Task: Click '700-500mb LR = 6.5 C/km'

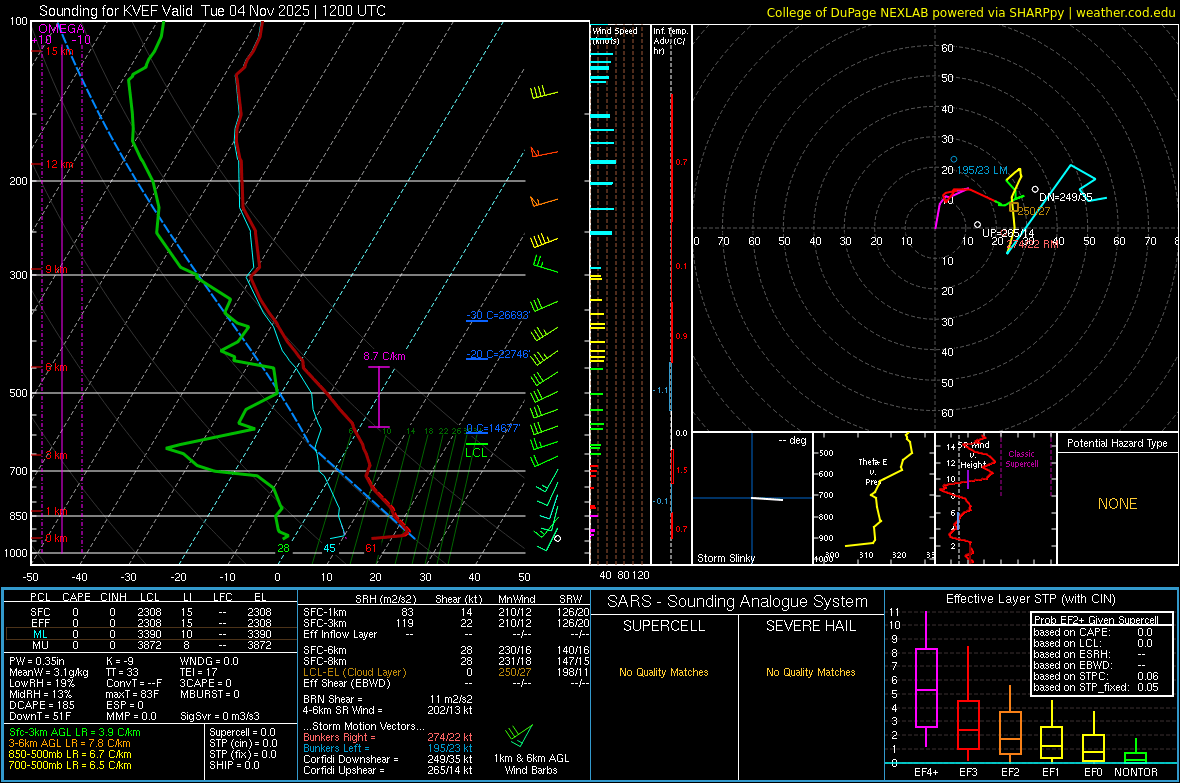Action: click(70, 765)
